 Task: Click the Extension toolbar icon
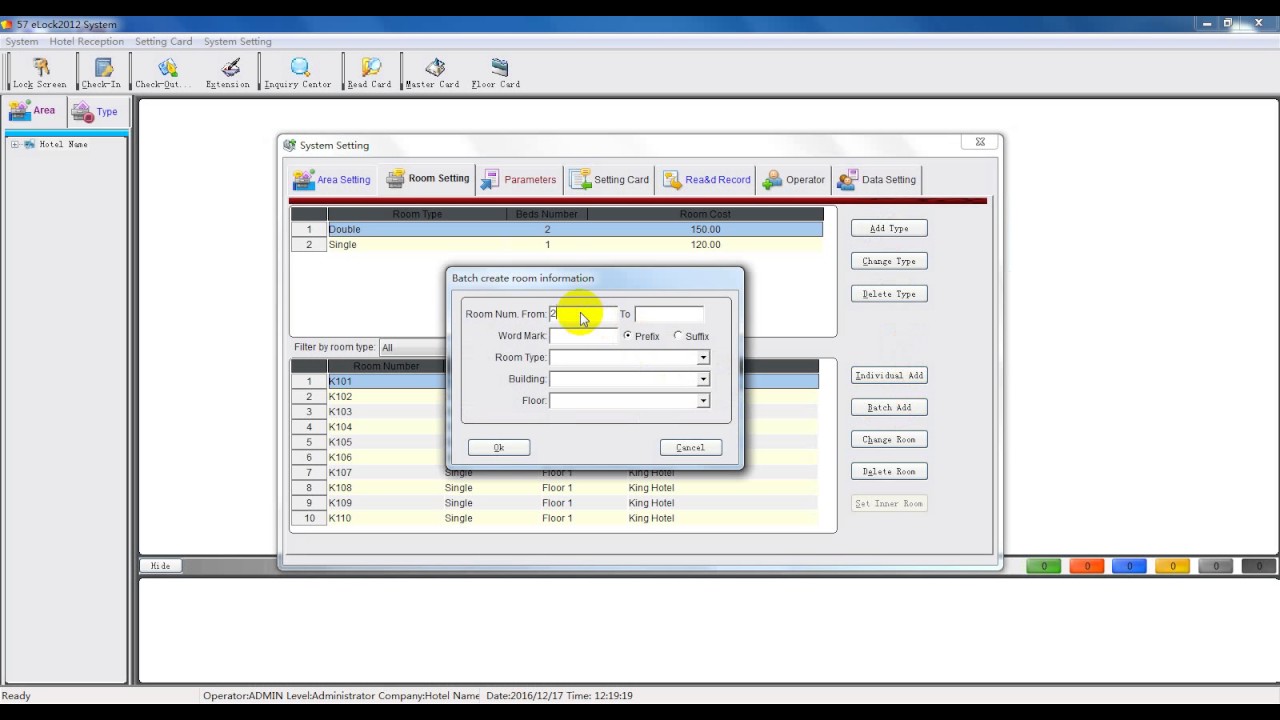pyautogui.click(x=228, y=72)
